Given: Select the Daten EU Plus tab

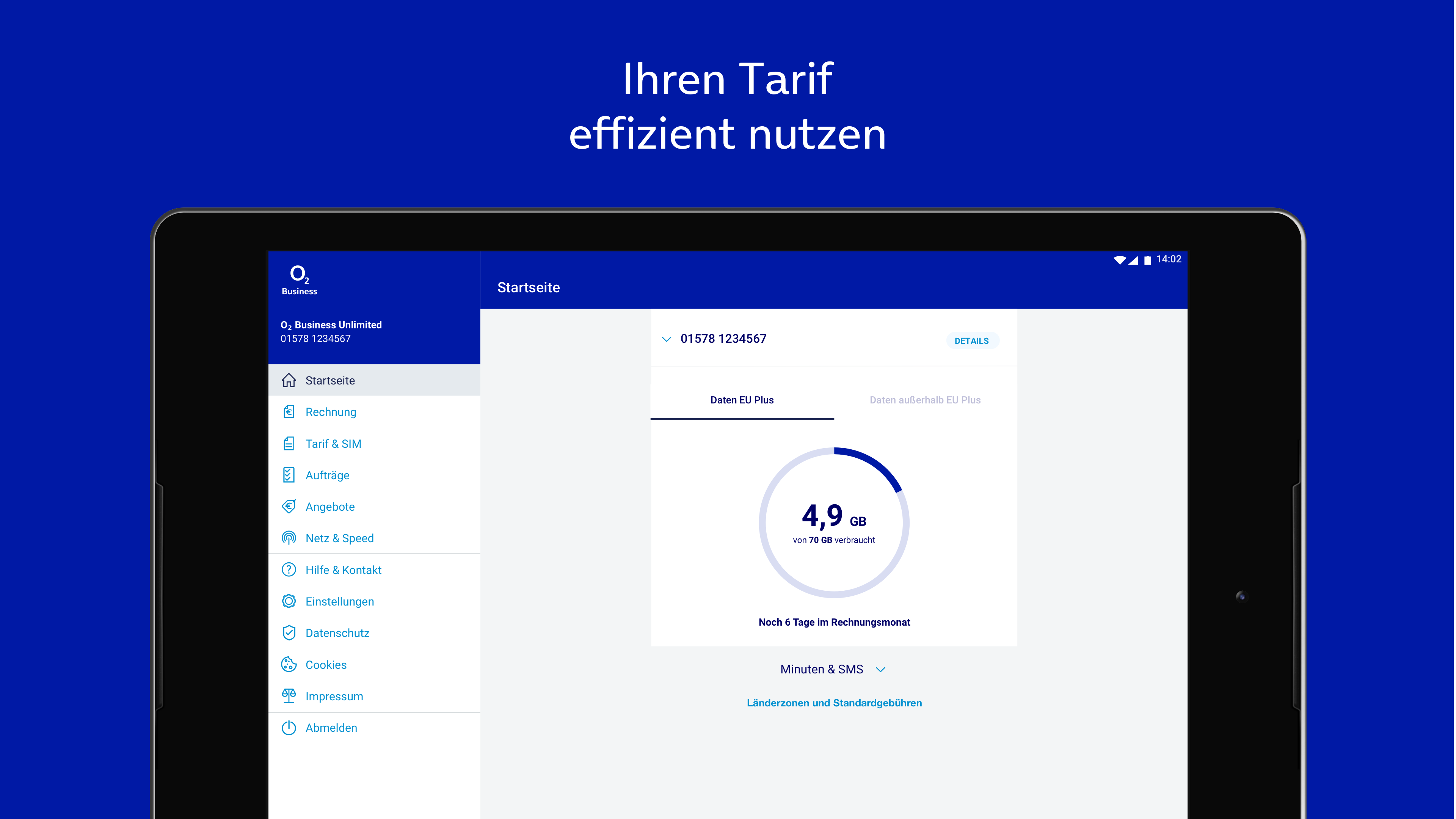Looking at the screenshot, I should pyautogui.click(x=742, y=400).
